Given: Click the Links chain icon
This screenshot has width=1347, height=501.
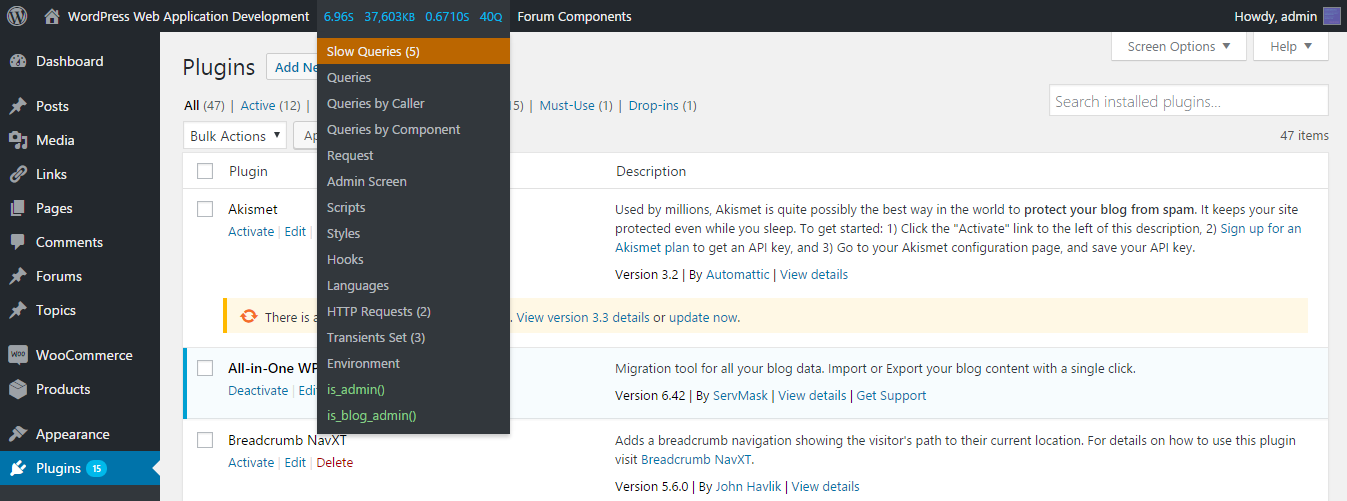Looking at the screenshot, I should click(18, 174).
